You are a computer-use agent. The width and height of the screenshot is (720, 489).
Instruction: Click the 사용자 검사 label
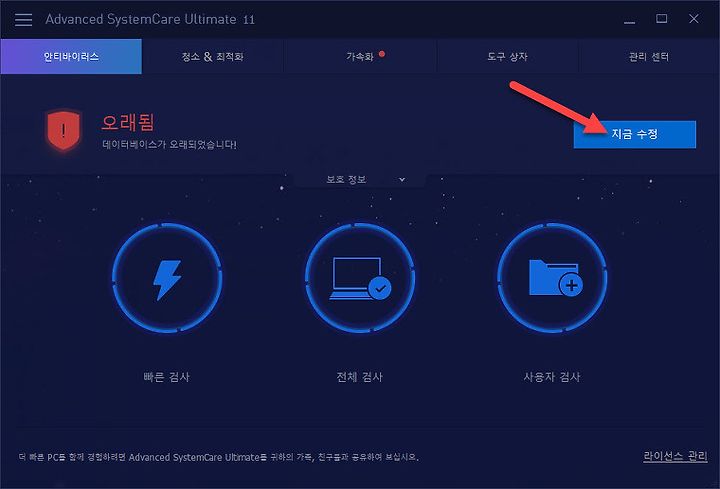click(x=552, y=377)
